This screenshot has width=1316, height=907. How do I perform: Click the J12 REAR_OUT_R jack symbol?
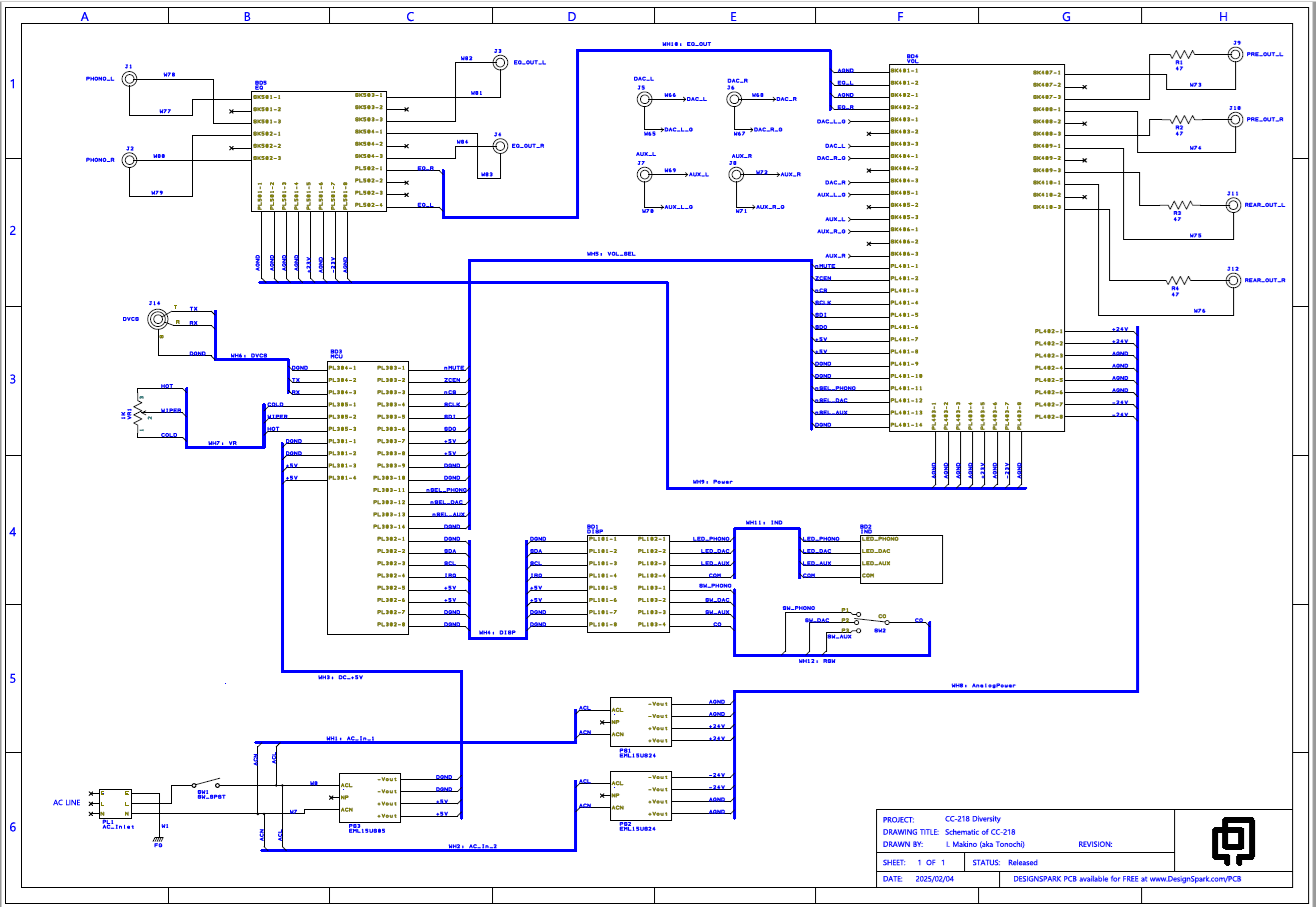click(x=1233, y=281)
